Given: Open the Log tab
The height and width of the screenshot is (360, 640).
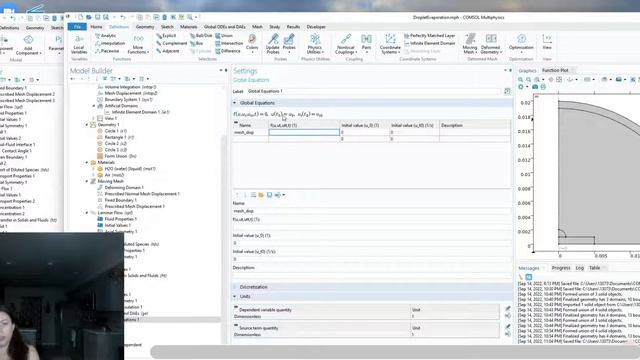Looking at the screenshot, I should click(580, 268).
